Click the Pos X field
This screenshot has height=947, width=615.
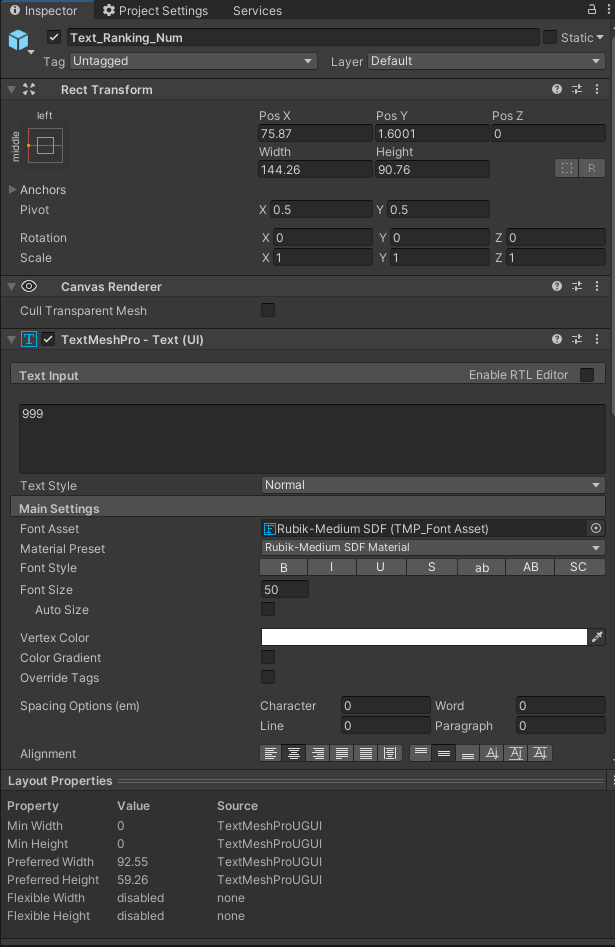tap(315, 133)
